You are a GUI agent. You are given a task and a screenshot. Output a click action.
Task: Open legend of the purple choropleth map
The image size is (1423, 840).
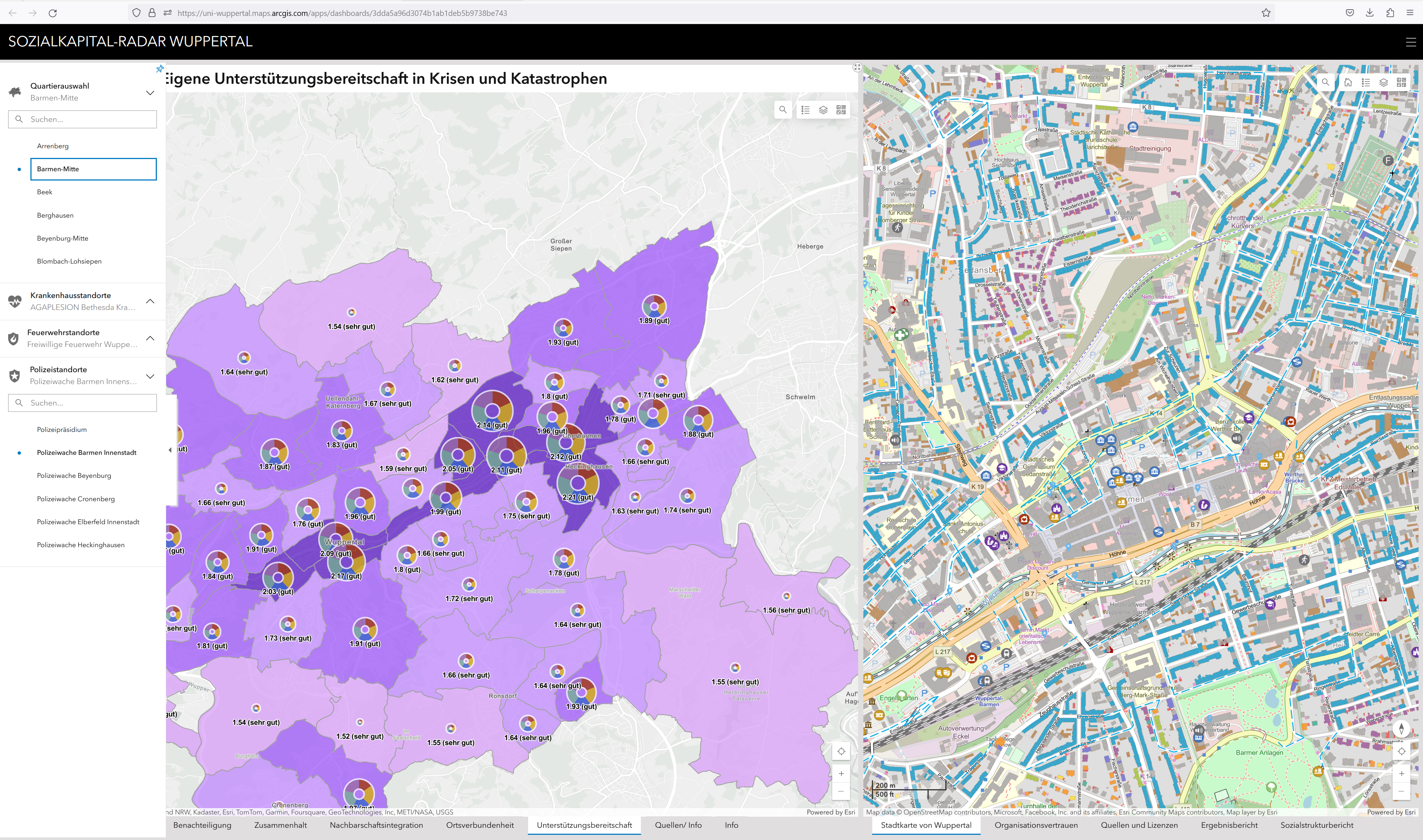(805, 110)
